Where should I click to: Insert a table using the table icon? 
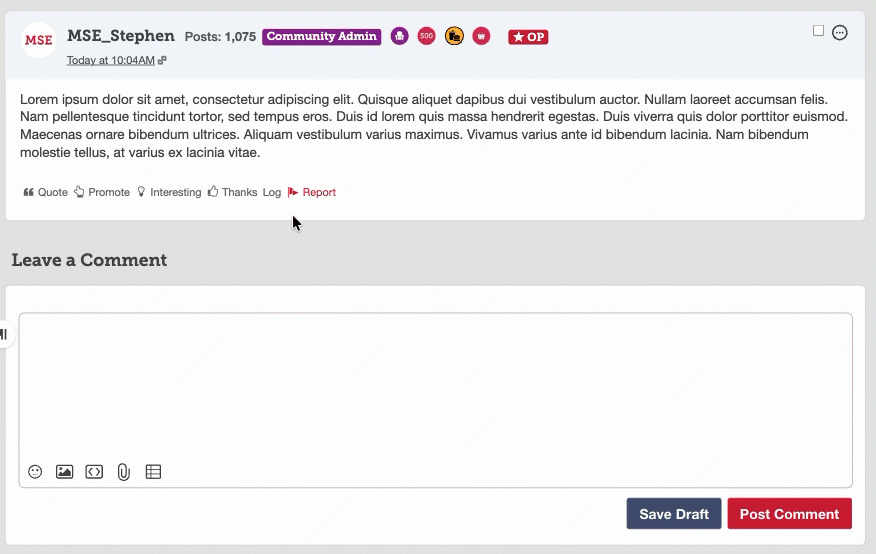click(x=153, y=472)
